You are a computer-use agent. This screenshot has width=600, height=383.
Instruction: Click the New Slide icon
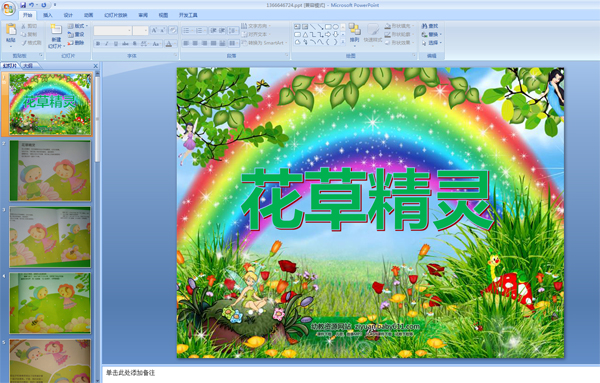click(x=56, y=29)
